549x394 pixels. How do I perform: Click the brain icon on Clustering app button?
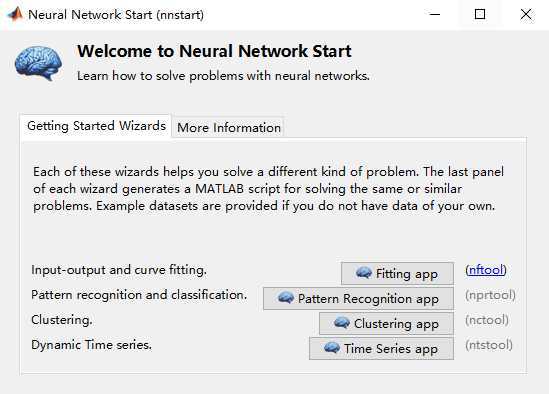(x=342, y=323)
